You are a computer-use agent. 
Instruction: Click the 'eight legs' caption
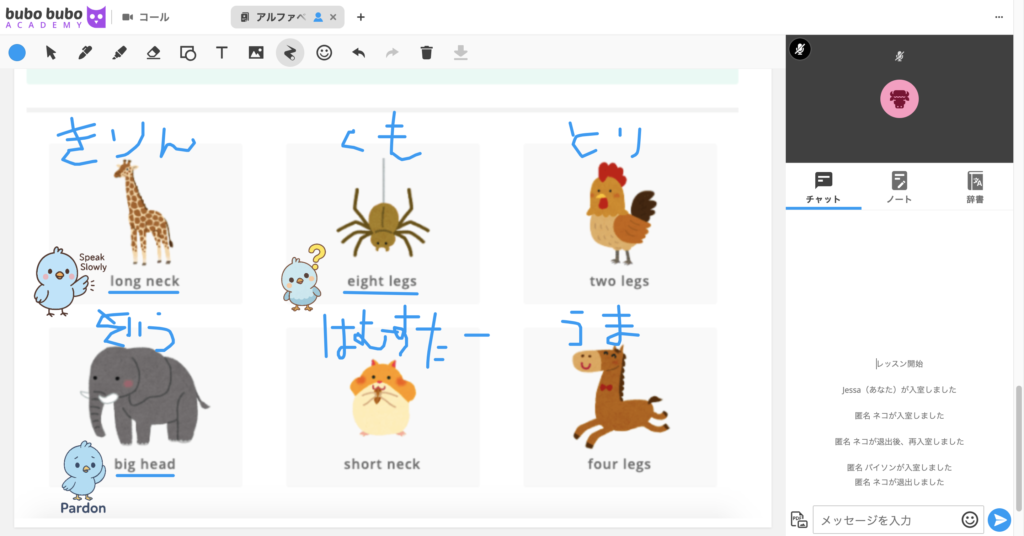(x=382, y=281)
